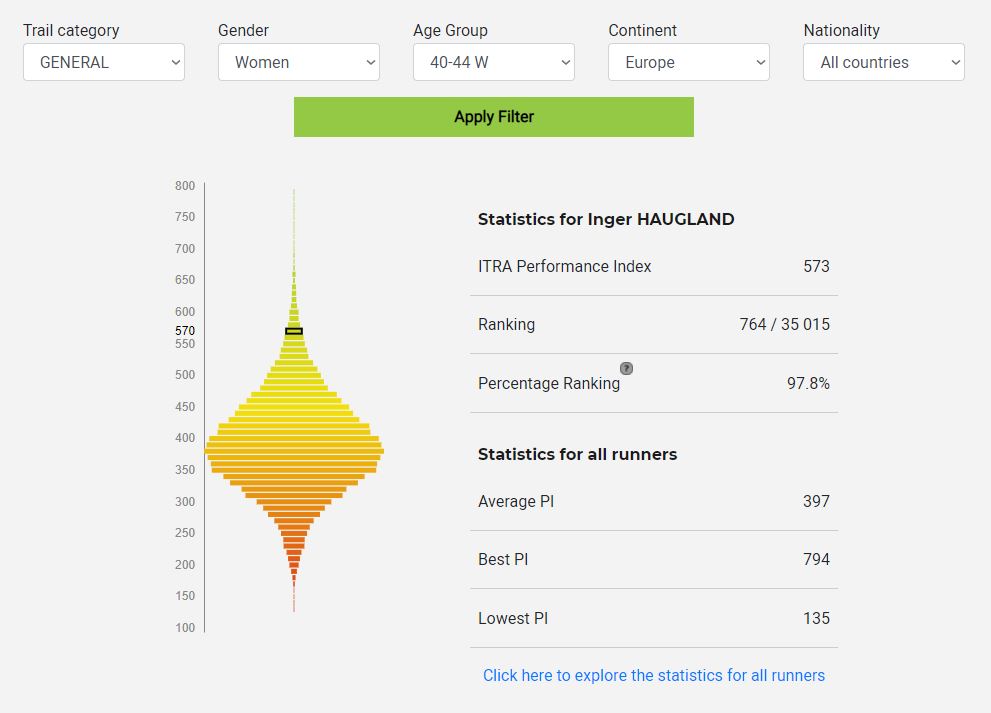Open the Gender dropdown showing Women
Screen dimensions: 991x713
(x=298, y=62)
